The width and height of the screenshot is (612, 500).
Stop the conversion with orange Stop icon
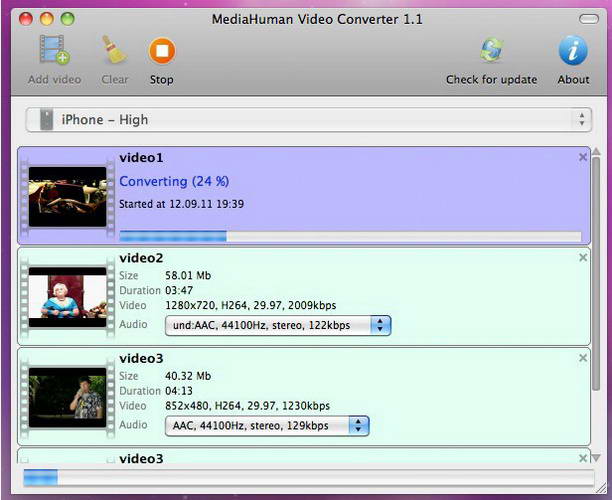(162, 51)
